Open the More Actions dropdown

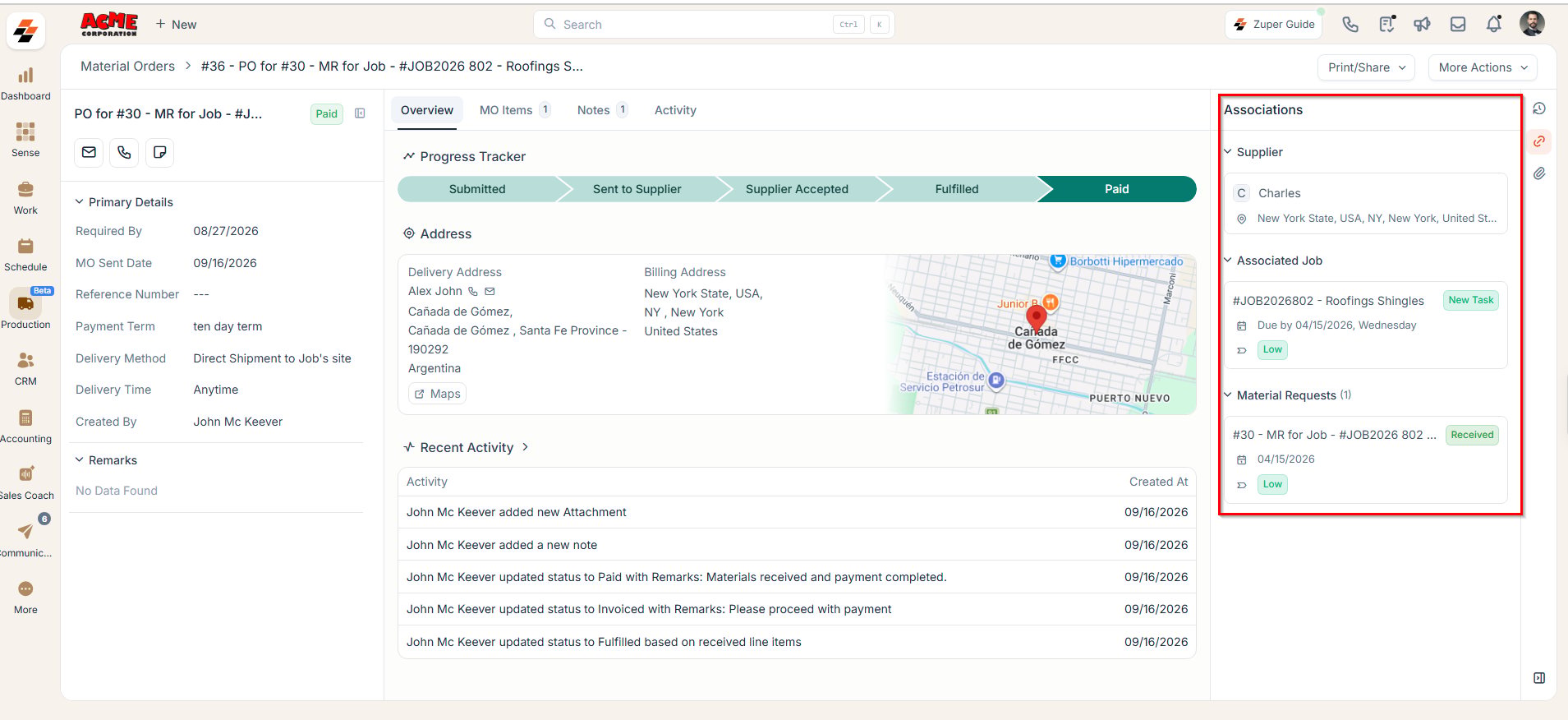point(1483,67)
